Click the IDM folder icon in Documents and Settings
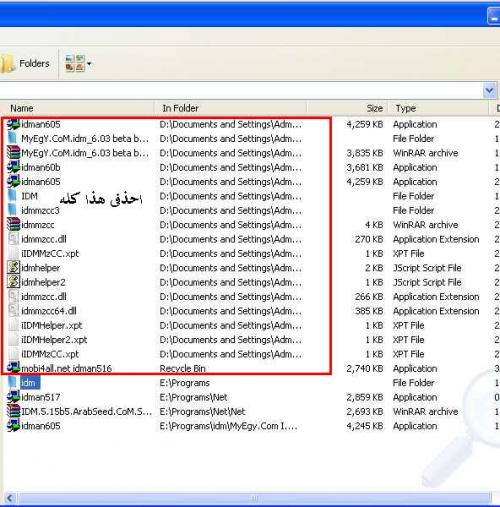Screen dimensions: 500x507 pos(13,196)
